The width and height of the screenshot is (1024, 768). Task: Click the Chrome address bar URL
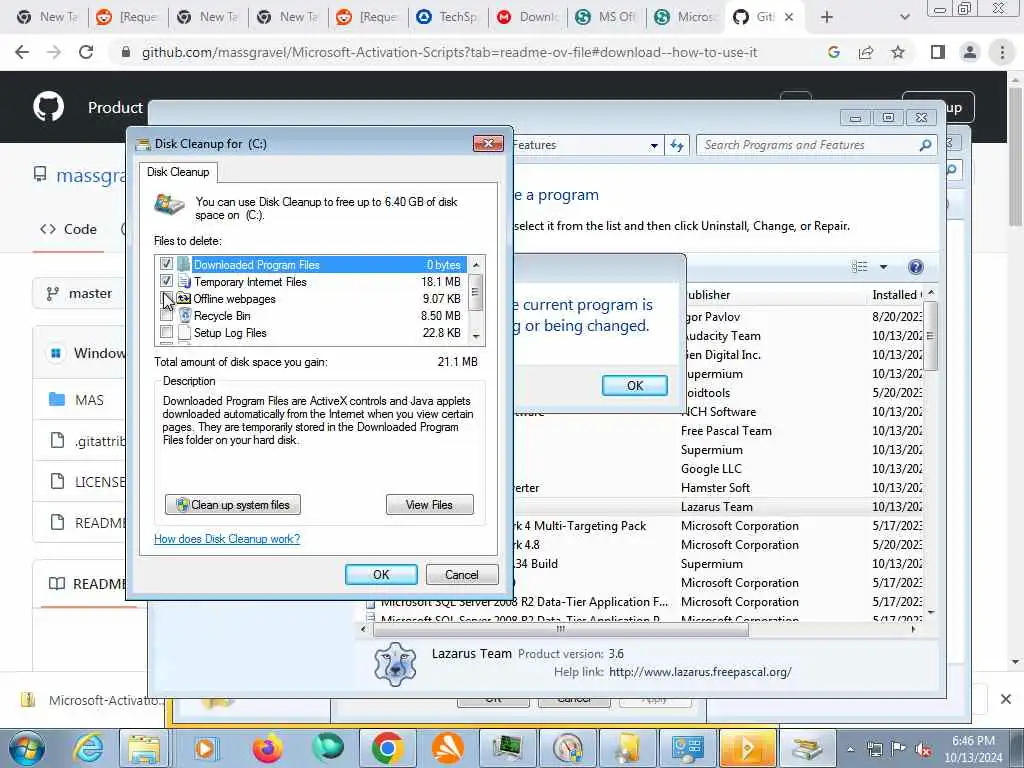[449, 52]
